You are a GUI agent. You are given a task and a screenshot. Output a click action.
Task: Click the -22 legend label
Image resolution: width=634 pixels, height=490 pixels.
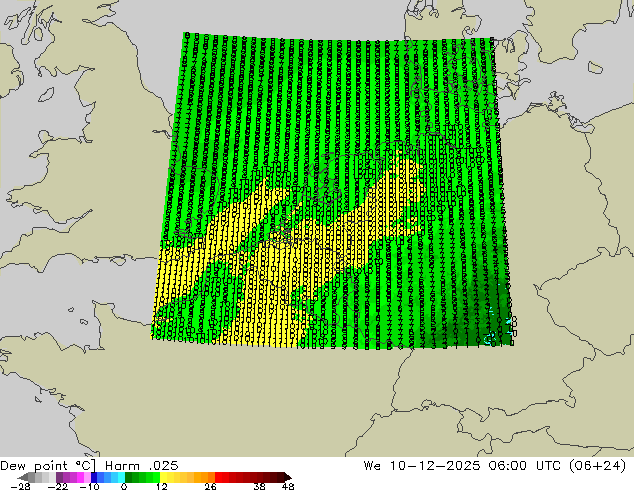pyautogui.click(x=58, y=486)
